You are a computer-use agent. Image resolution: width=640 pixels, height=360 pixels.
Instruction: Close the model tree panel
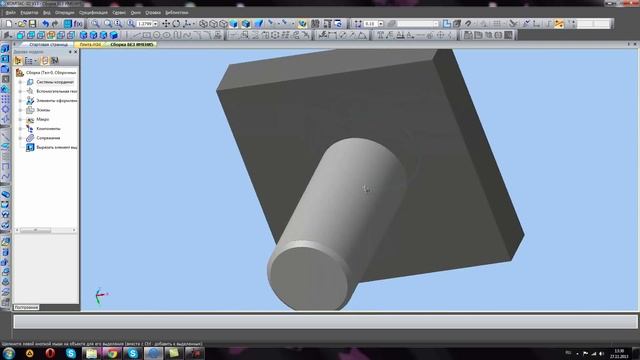[76, 52]
